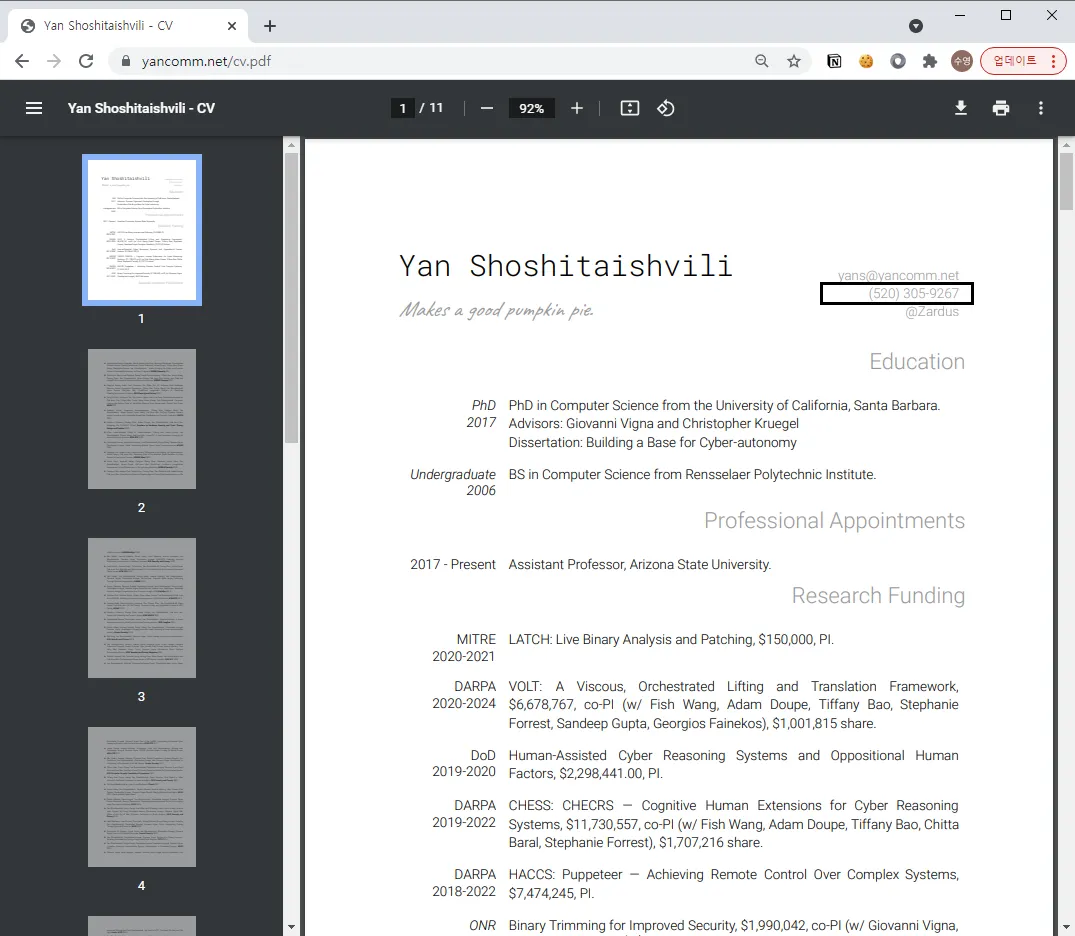The height and width of the screenshot is (936, 1075).
Task: Print the CV document
Action: (1001, 108)
